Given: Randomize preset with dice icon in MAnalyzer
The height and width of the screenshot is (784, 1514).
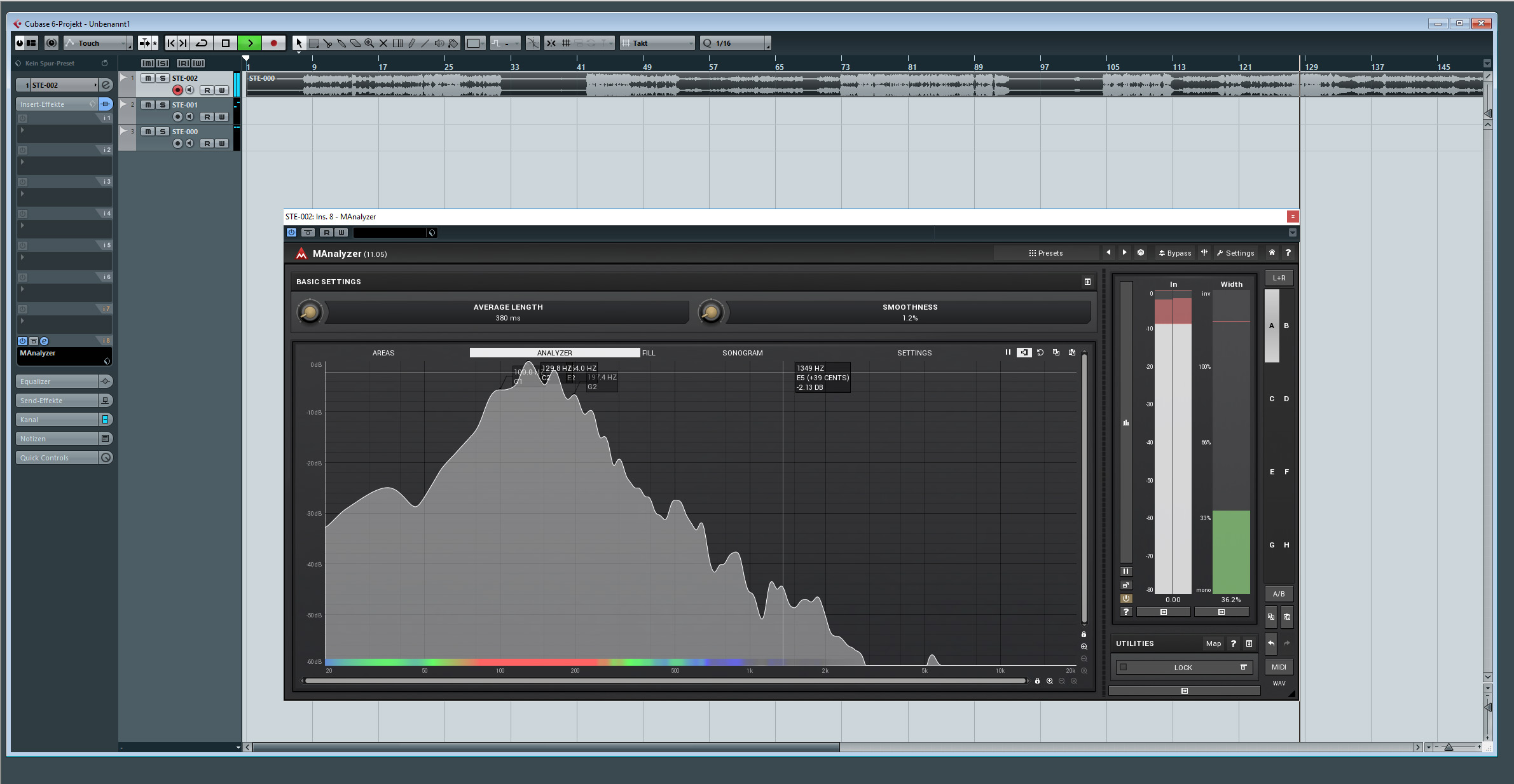Looking at the screenshot, I should click(1141, 252).
